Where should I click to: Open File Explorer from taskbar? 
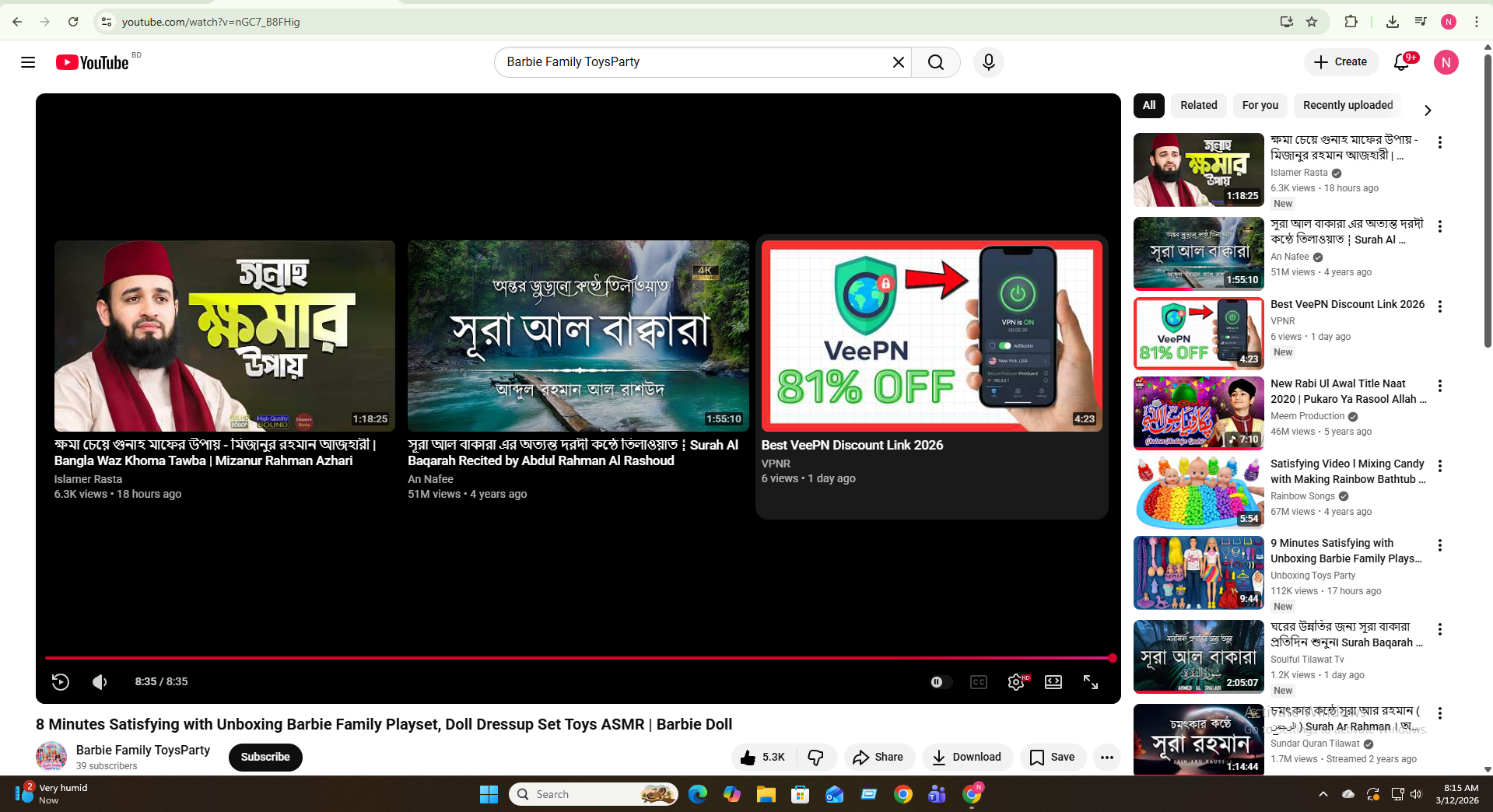click(766, 794)
